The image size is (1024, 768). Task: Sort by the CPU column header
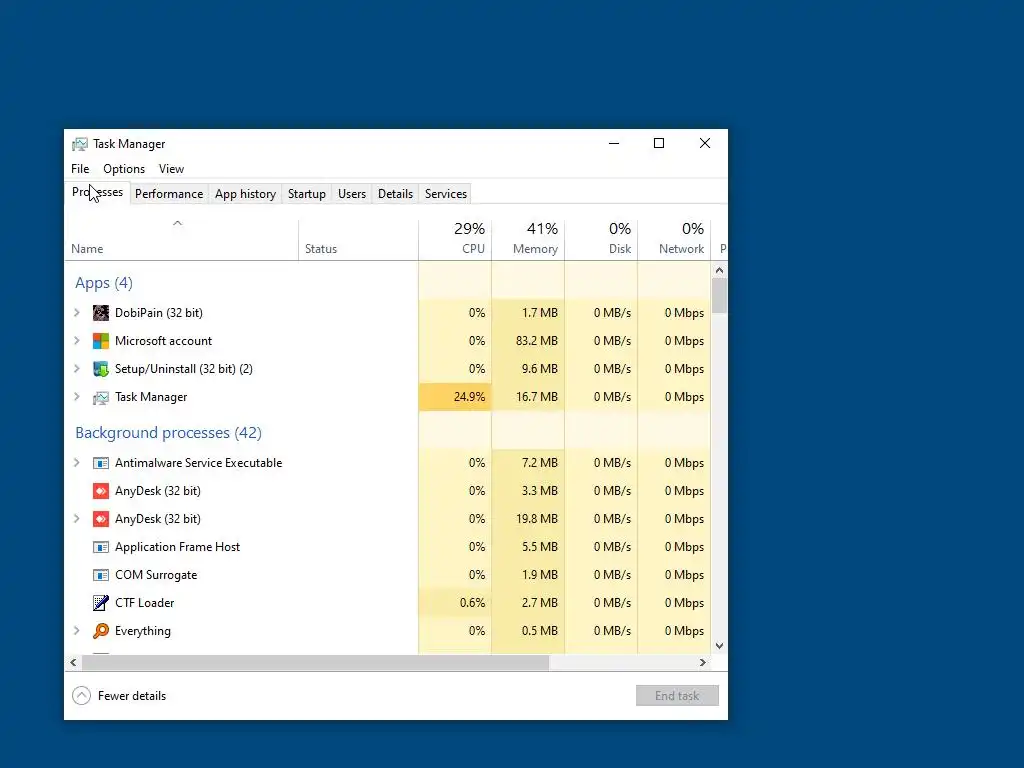[455, 239]
